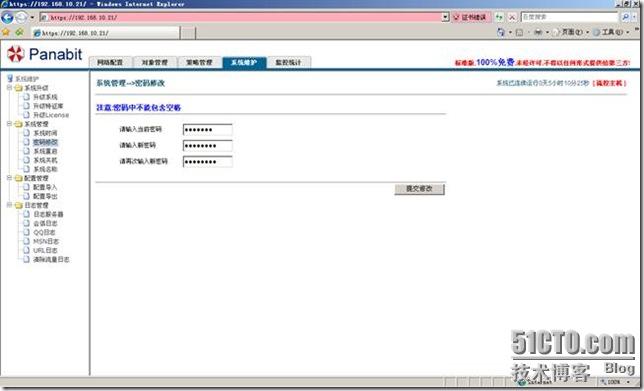
Task: Collapse the 配置管理 tree branch
Action: pyautogui.click(x=9, y=178)
